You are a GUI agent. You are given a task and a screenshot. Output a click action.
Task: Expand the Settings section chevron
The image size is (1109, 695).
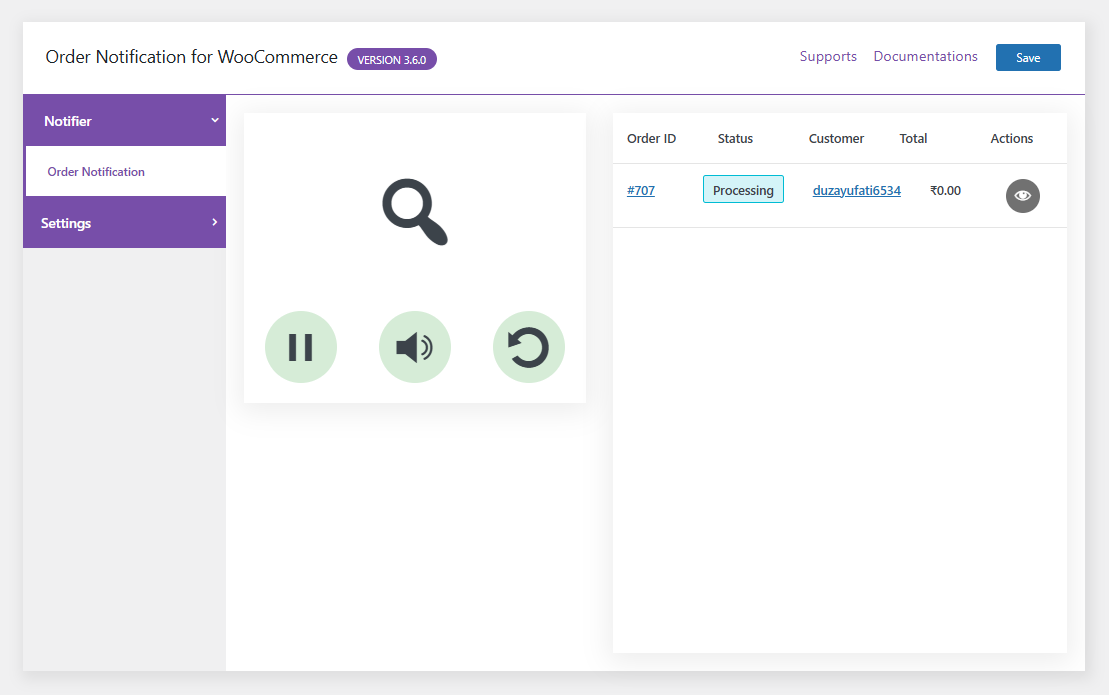pyautogui.click(x=213, y=222)
